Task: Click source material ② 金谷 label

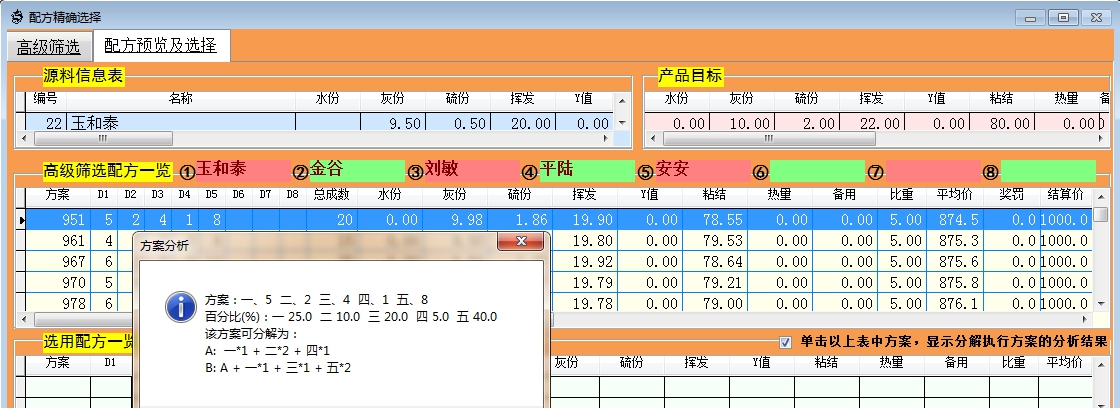Action: click(x=357, y=170)
